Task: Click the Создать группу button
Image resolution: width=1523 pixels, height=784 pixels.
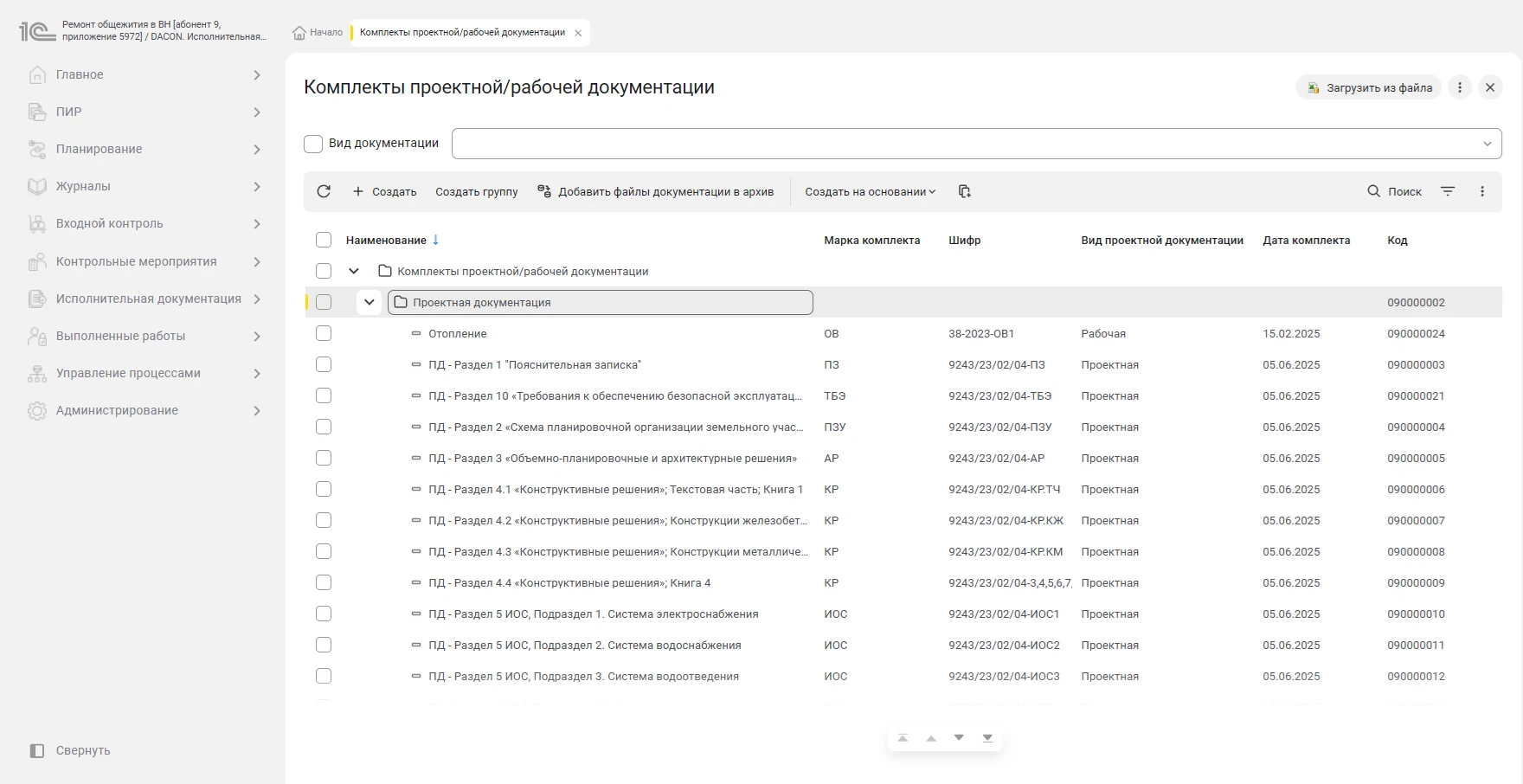Action: click(477, 191)
